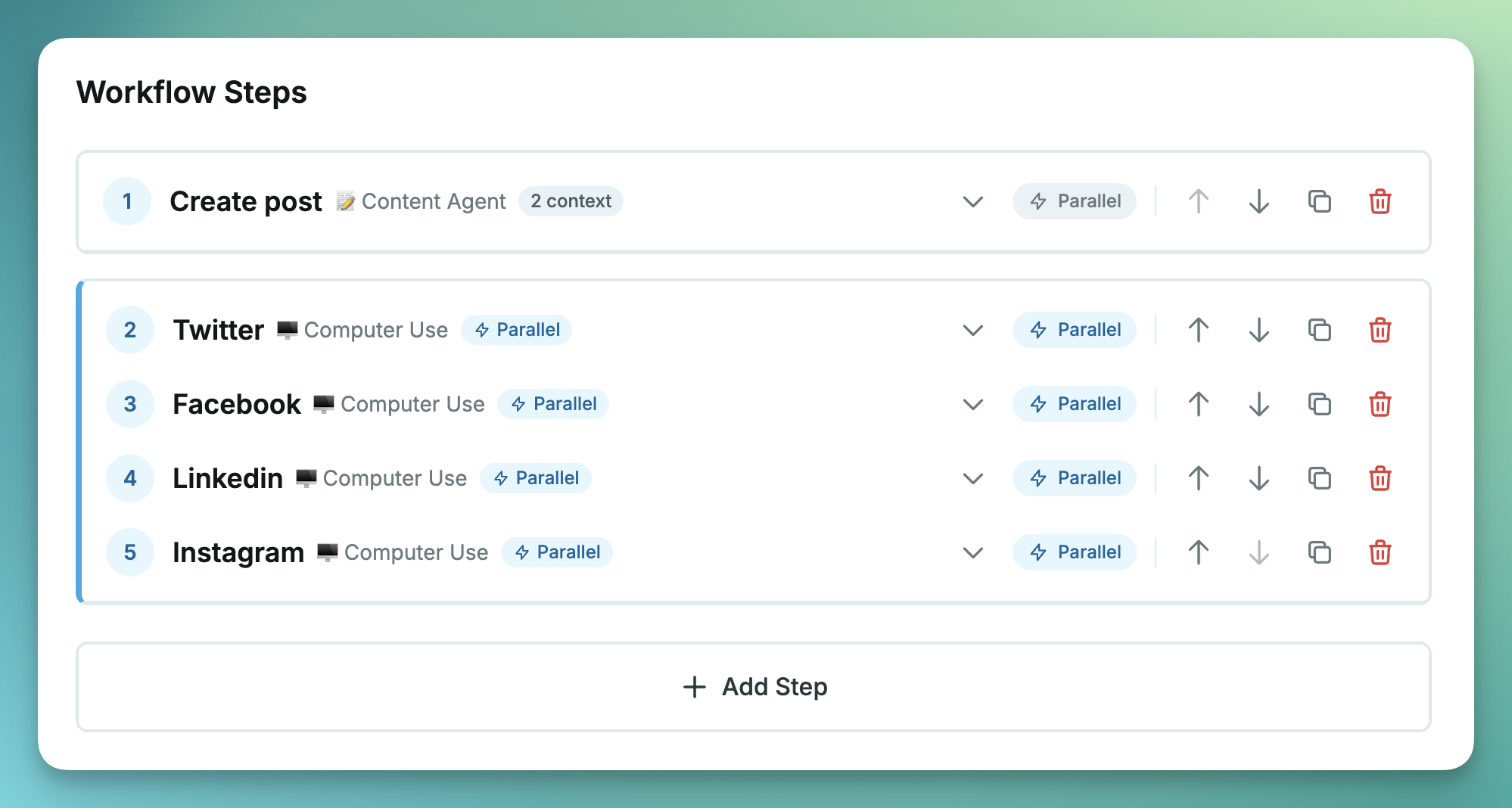Delete the Create post step

[1380, 201]
